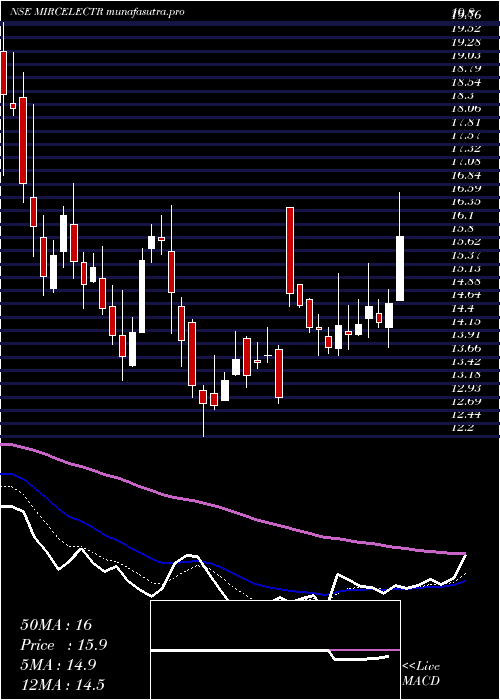Select the 19.52 price axis label

(x=466, y=29)
